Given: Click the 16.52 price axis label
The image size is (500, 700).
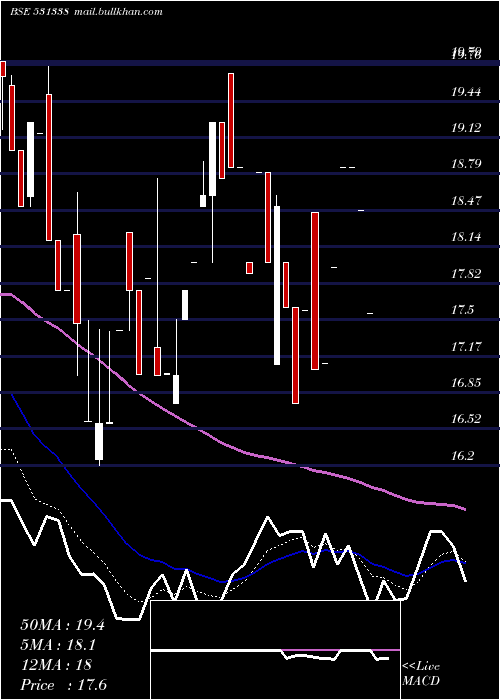Looking at the screenshot, I should tap(466, 419).
